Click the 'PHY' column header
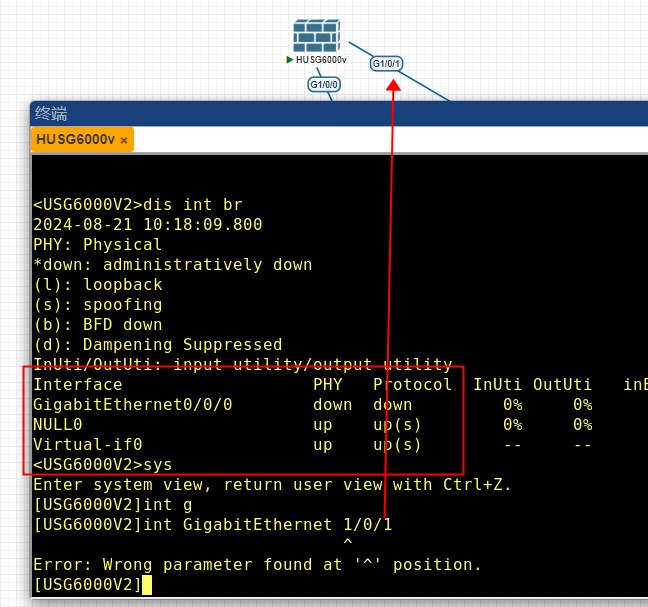This screenshot has width=648, height=607. (328, 384)
